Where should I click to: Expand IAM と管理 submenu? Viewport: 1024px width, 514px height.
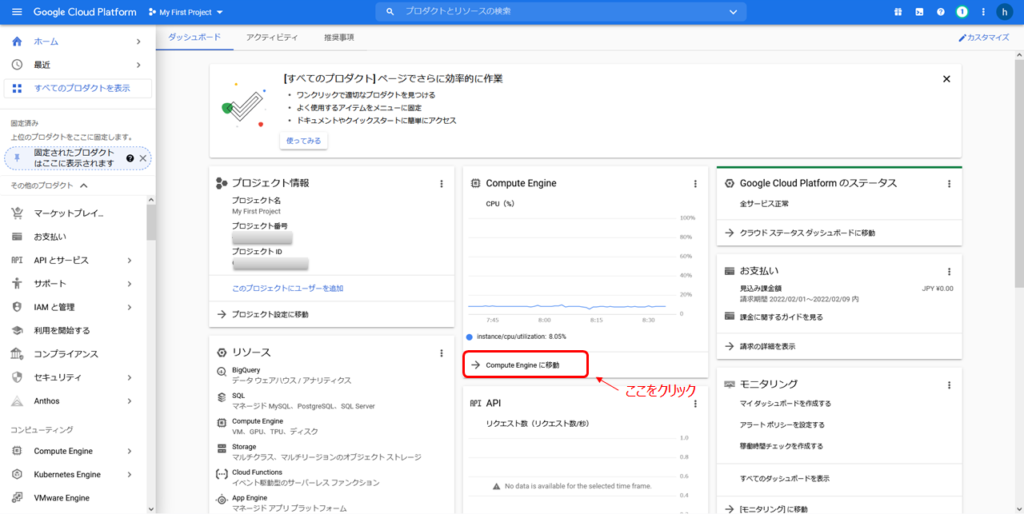coord(129,307)
